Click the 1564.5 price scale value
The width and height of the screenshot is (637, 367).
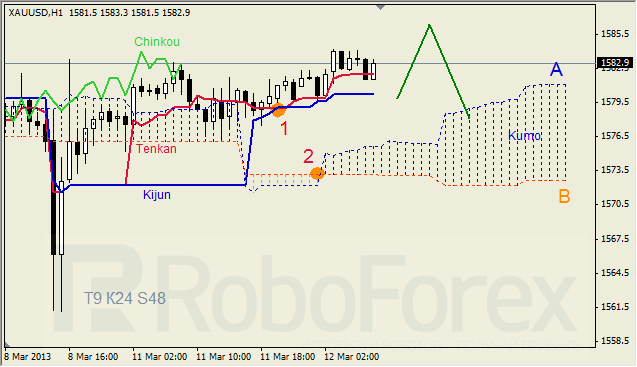tap(615, 273)
